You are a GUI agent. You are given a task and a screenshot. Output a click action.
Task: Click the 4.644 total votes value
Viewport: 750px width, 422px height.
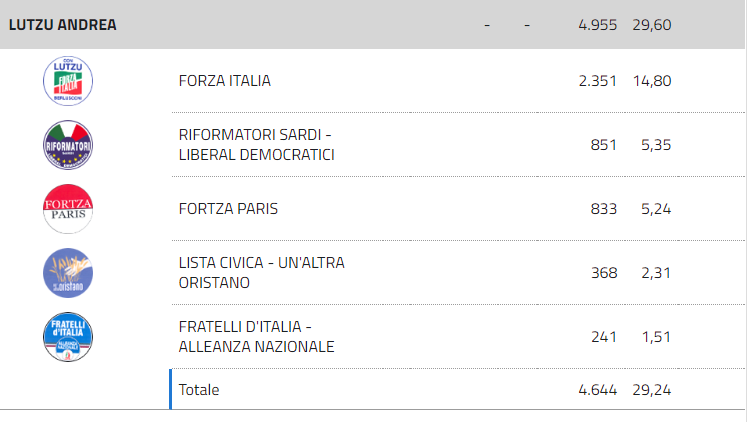tap(597, 390)
